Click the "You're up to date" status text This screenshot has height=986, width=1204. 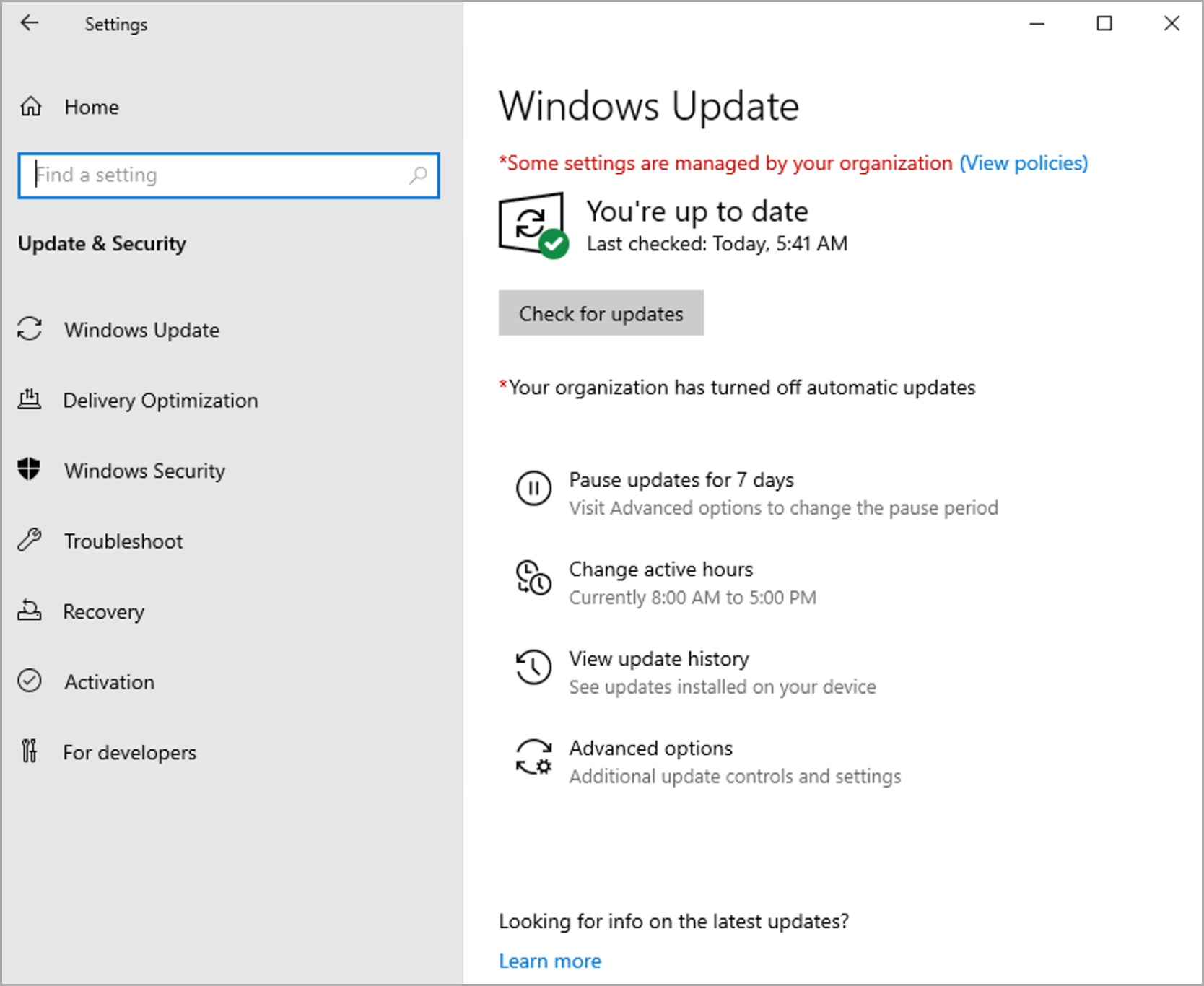[x=697, y=211]
